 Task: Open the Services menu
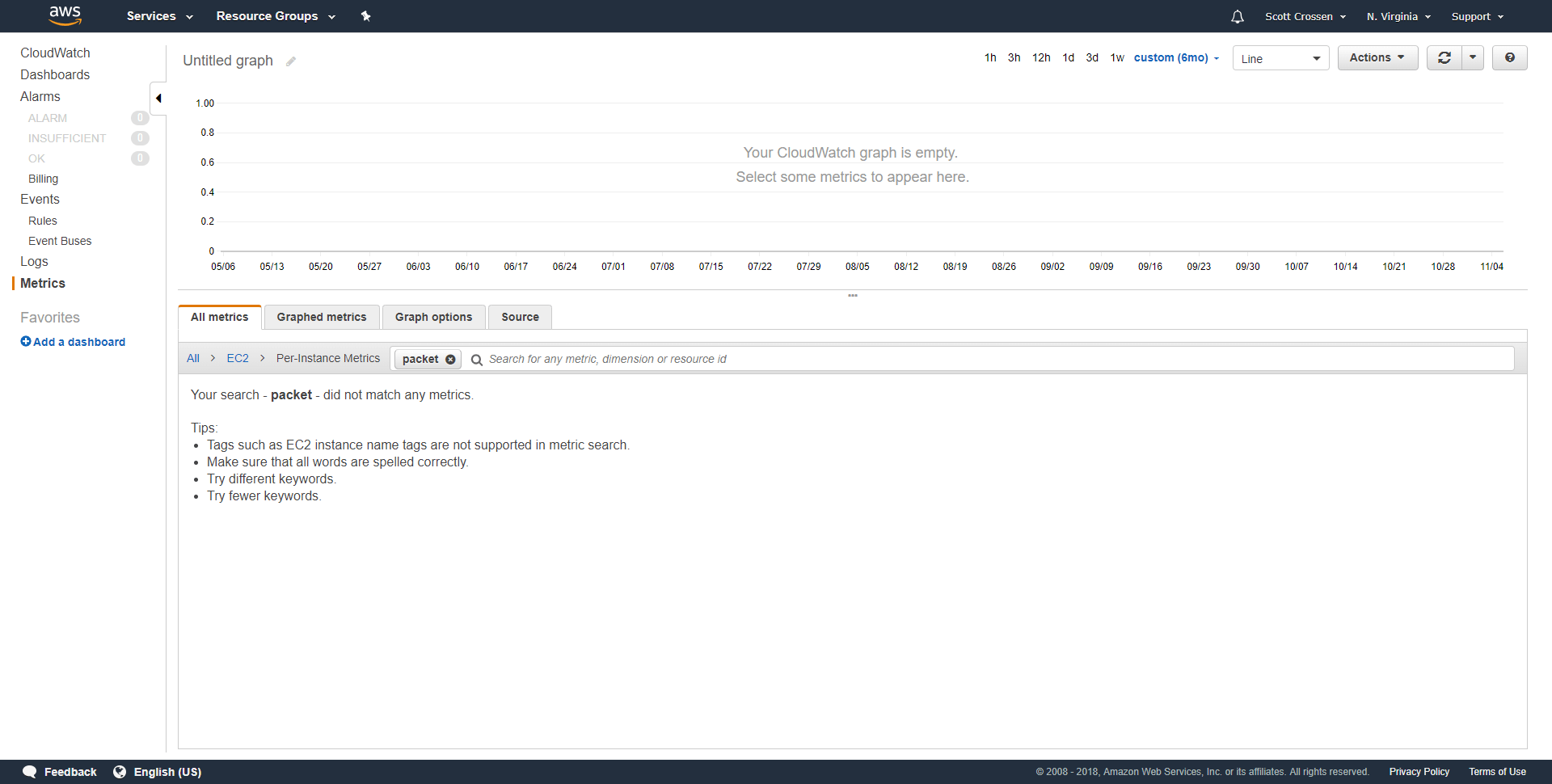(158, 16)
